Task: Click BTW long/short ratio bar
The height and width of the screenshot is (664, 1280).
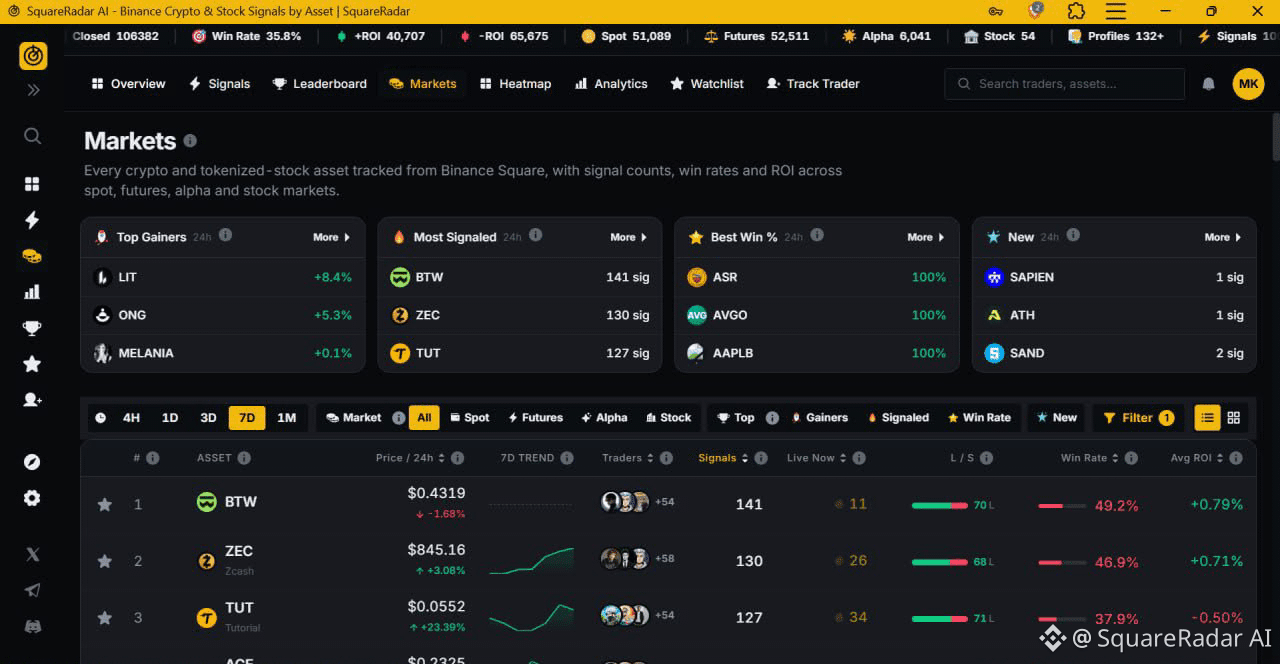Action: [x=940, y=505]
